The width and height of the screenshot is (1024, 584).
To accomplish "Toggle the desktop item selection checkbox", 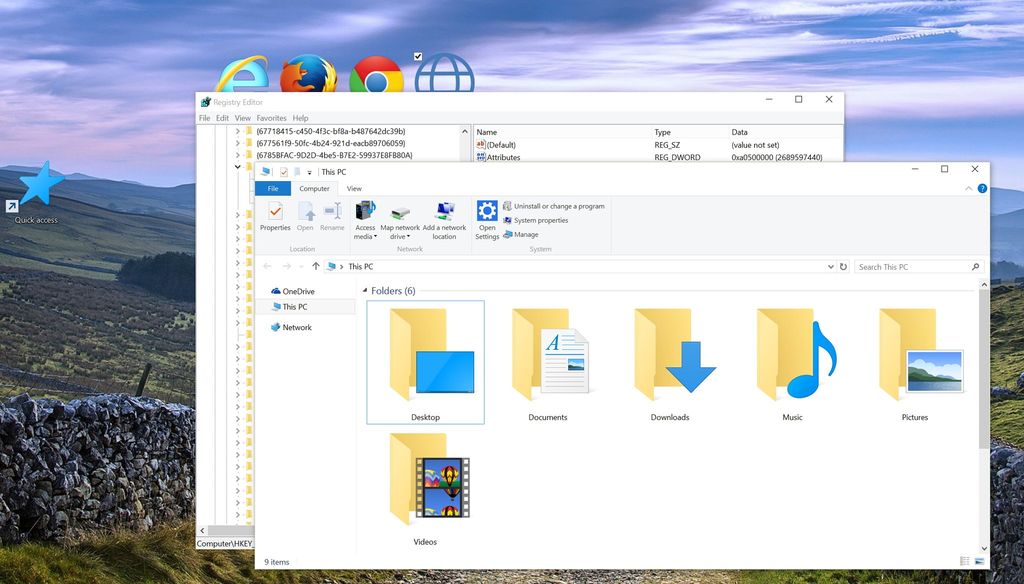I will 416,57.
